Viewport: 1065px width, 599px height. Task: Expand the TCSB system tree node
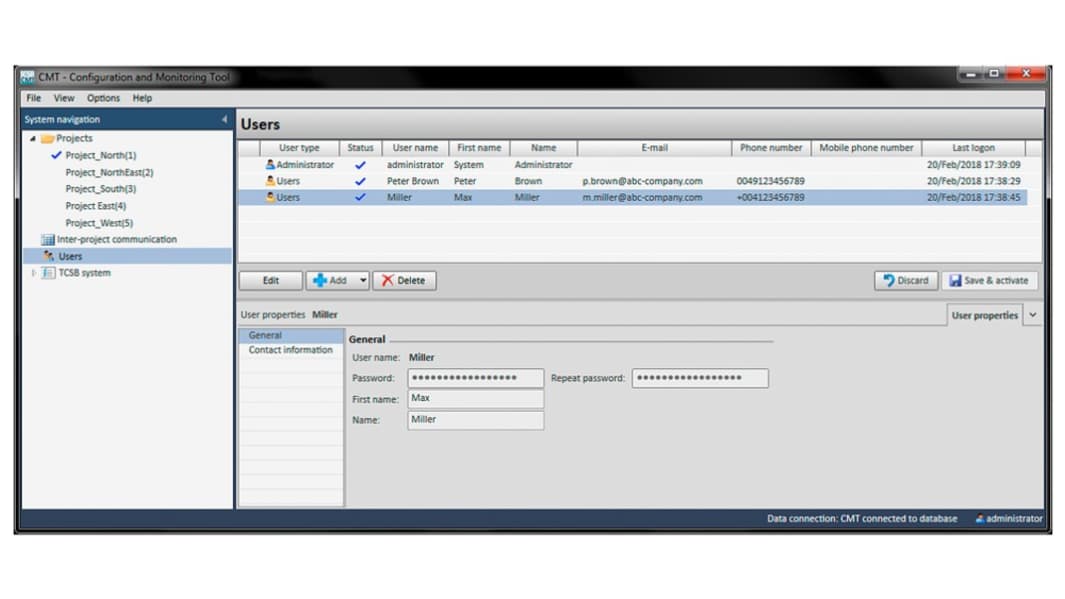pyautogui.click(x=33, y=273)
